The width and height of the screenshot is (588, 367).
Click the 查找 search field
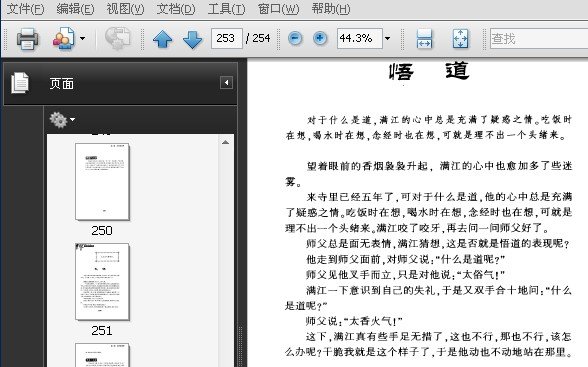(x=539, y=38)
